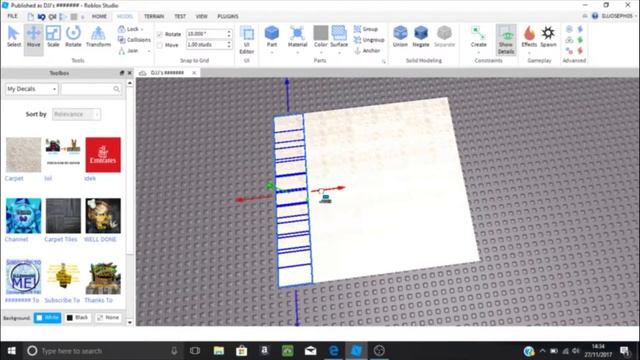Open Windows Start menu
The image size is (640, 360).
[11, 351]
